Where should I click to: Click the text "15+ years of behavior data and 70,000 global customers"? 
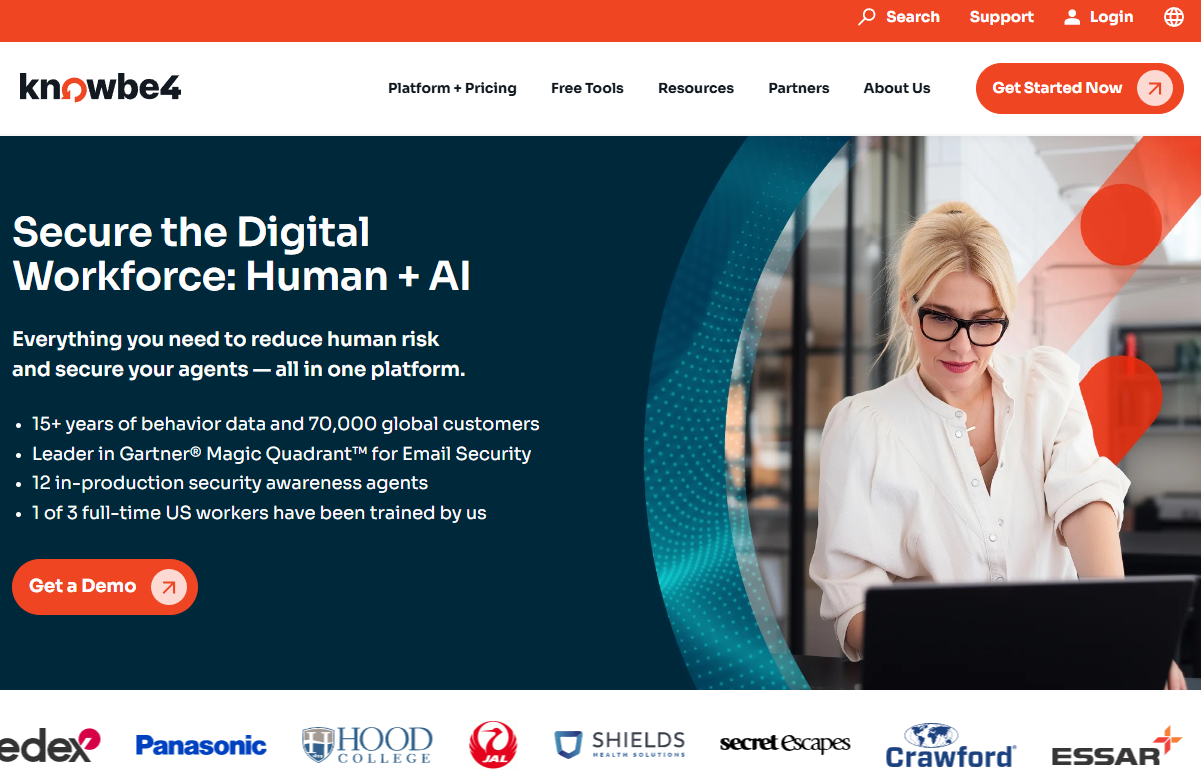(x=286, y=424)
